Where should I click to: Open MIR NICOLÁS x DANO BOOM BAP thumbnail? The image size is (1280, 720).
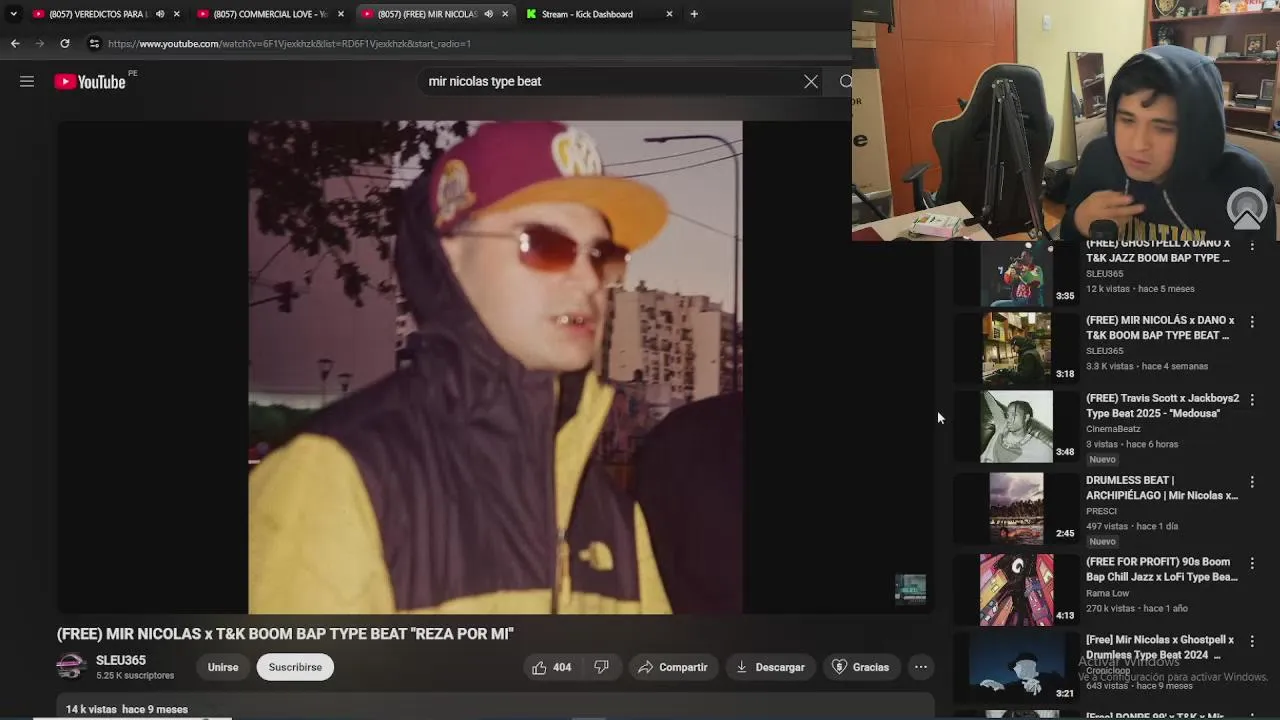(1016, 347)
